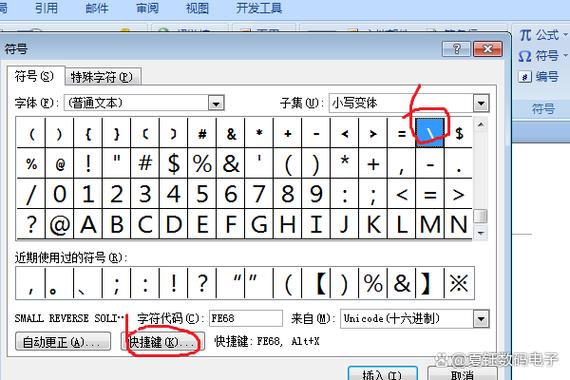Image resolution: width=570 pixels, height=380 pixels.
Task: Pick the 、 enumeration comma from recently used
Action: pyautogui.click(x=88, y=283)
